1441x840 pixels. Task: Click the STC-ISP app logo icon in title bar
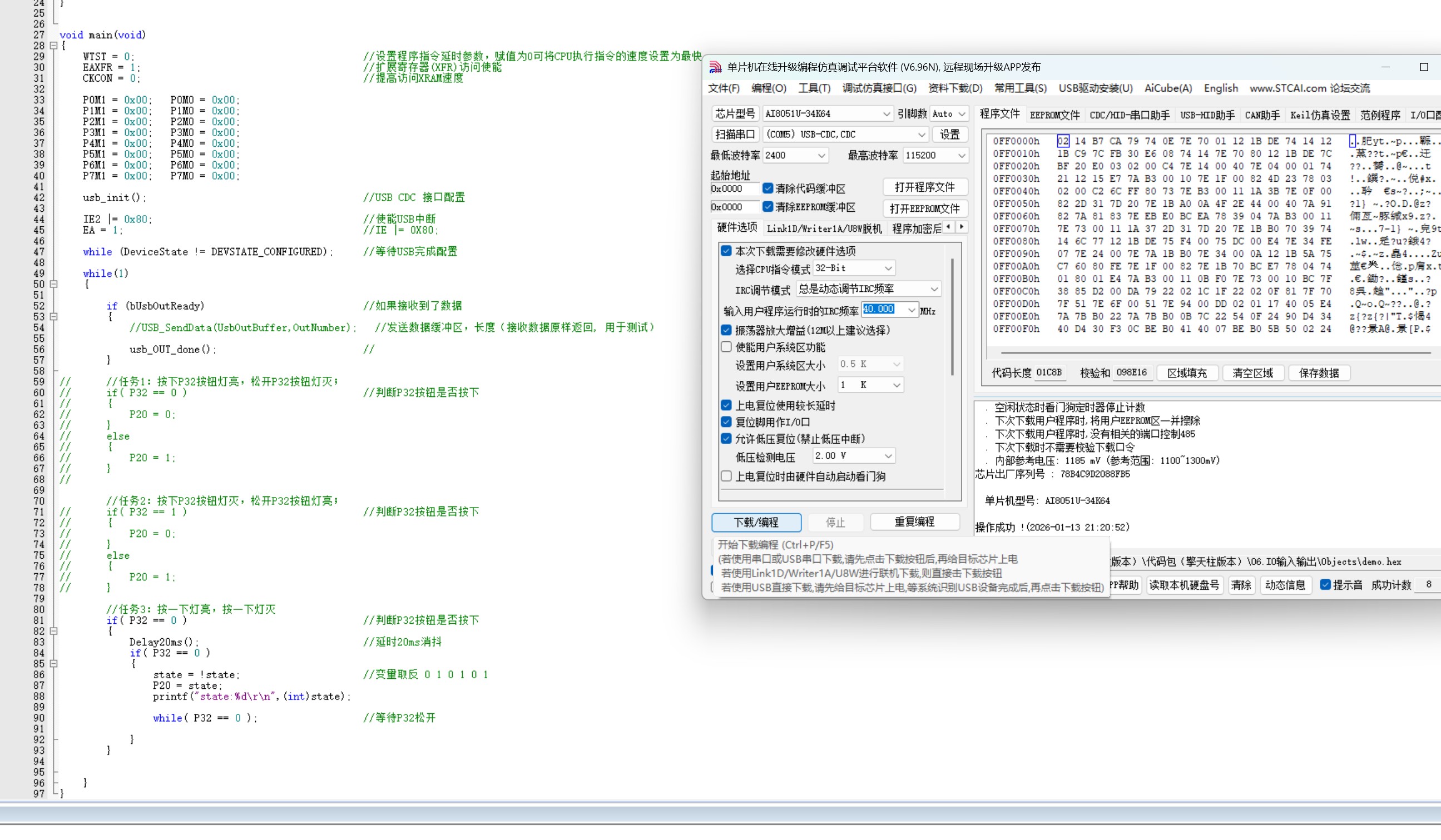click(715, 67)
